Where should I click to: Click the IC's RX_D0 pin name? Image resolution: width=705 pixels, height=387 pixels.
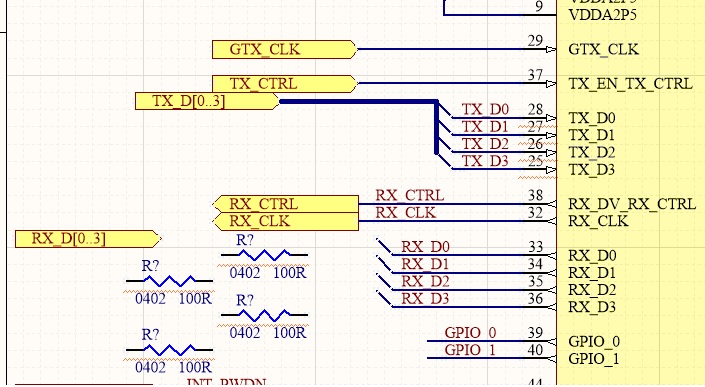pyautogui.click(x=592, y=256)
